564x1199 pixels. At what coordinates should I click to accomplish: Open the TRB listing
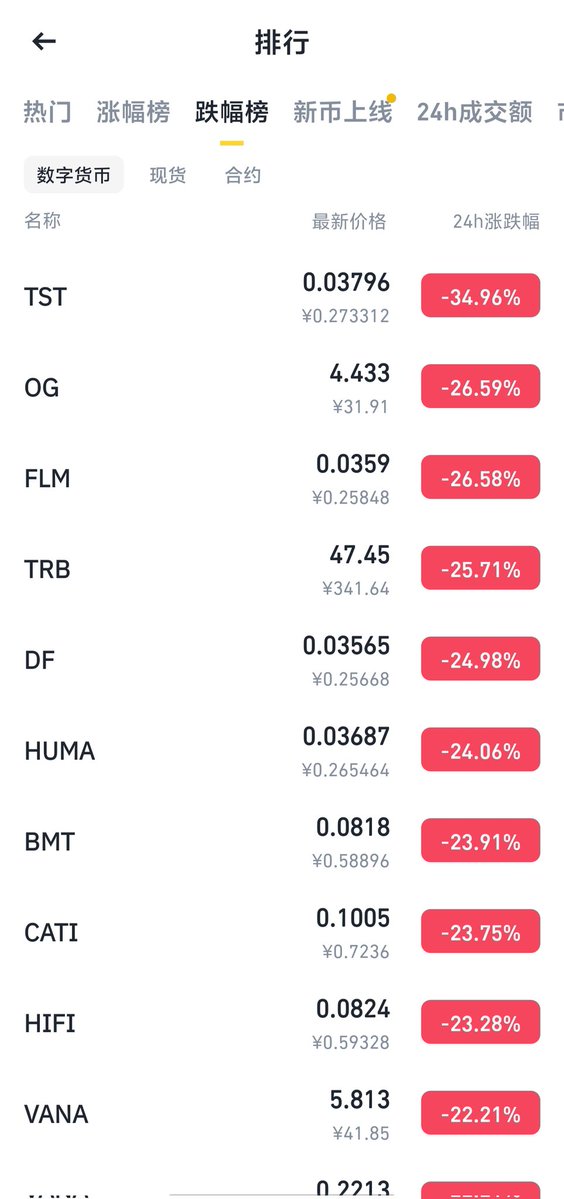click(x=282, y=569)
